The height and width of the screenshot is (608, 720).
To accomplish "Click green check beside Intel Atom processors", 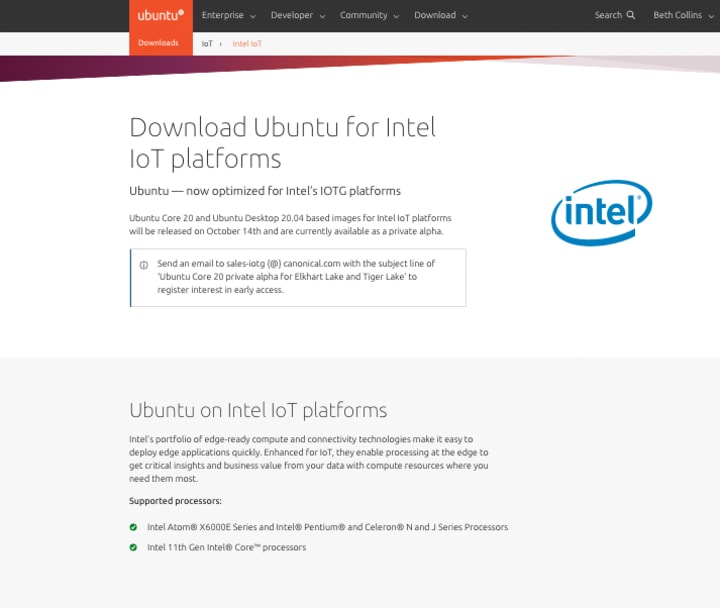I will click(x=133, y=527).
